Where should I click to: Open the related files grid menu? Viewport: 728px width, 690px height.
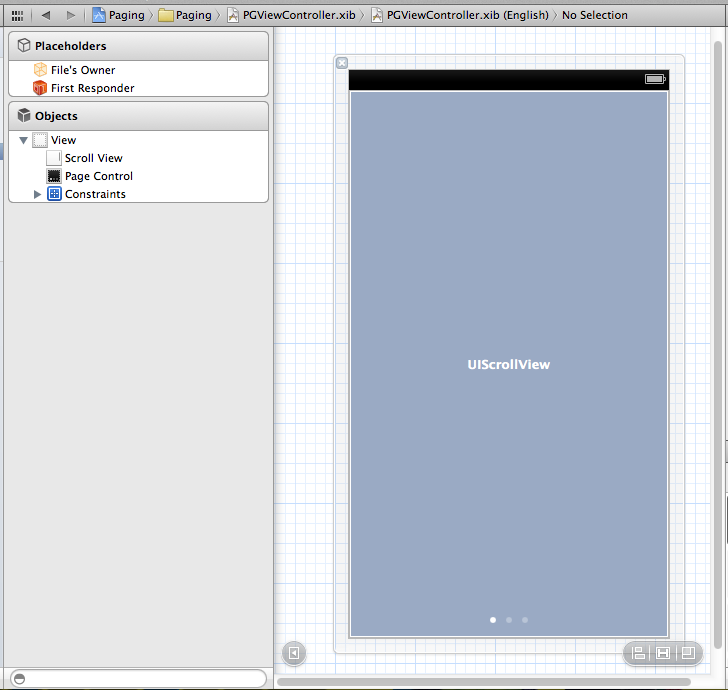point(17,16)
